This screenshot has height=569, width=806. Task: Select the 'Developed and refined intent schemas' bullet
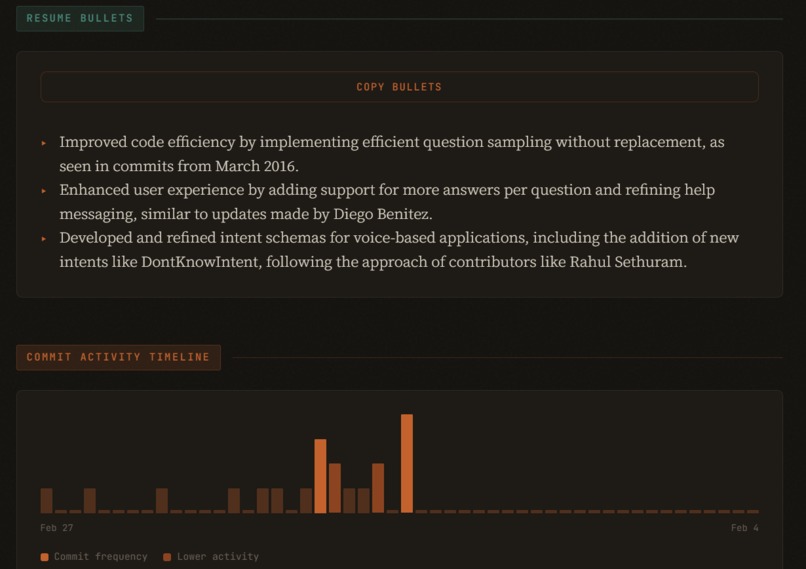coord(399,249)
